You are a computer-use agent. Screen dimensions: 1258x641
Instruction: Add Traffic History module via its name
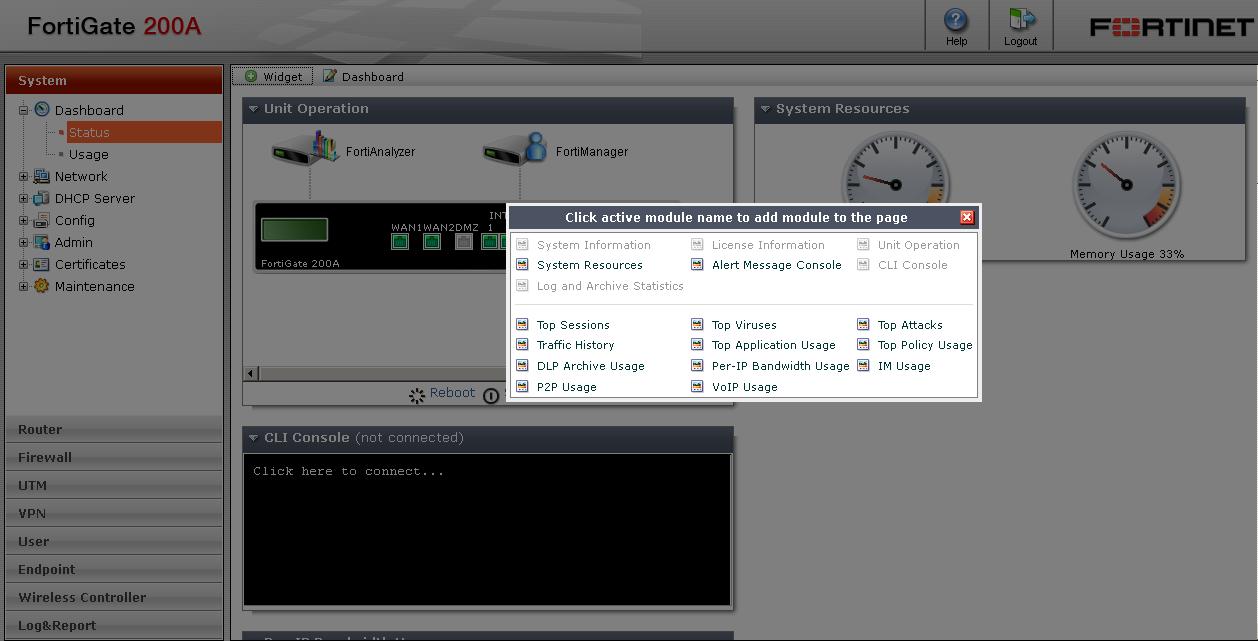click(575, 345)
